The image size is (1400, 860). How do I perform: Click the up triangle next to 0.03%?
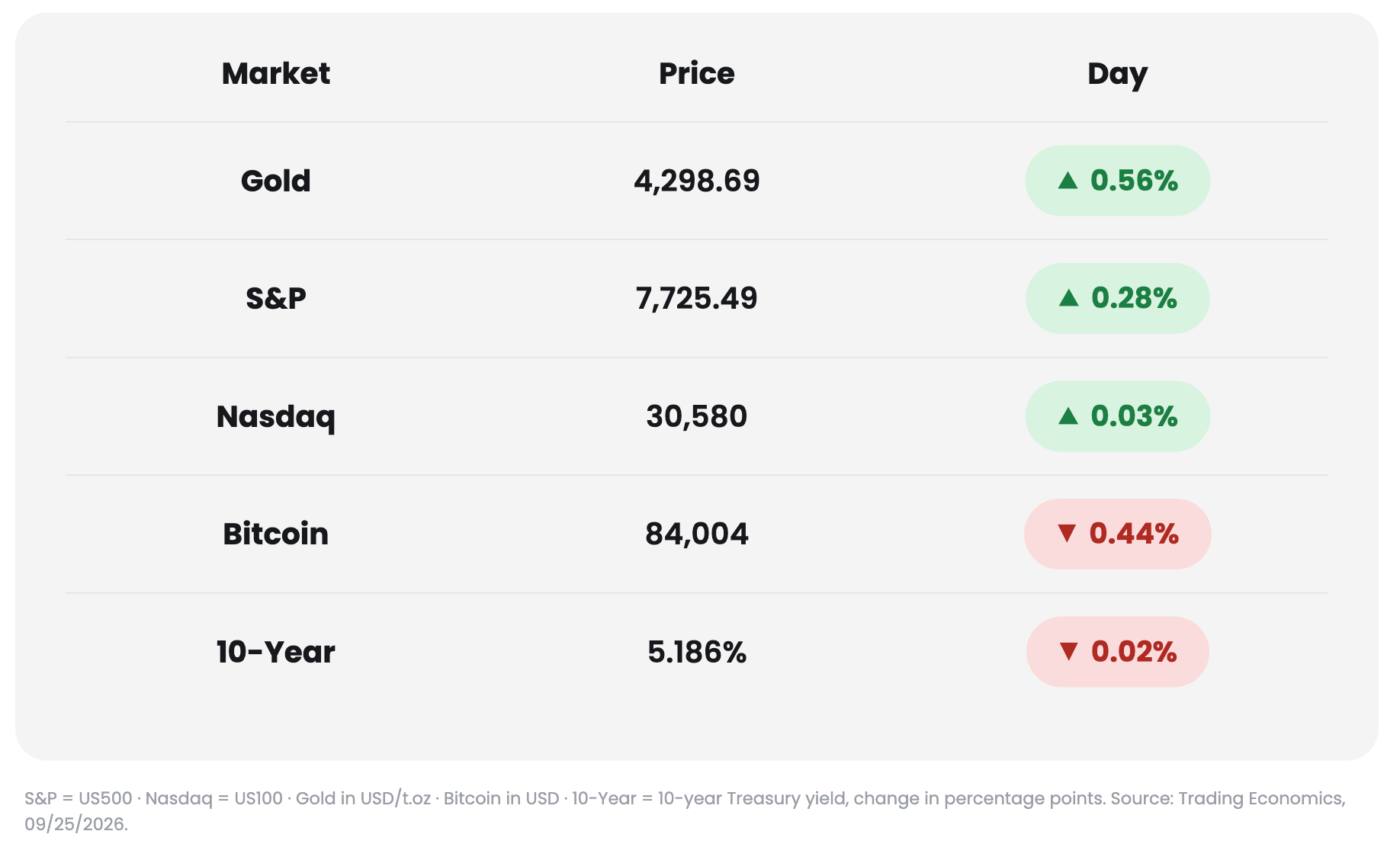(x=1068, y=416)
